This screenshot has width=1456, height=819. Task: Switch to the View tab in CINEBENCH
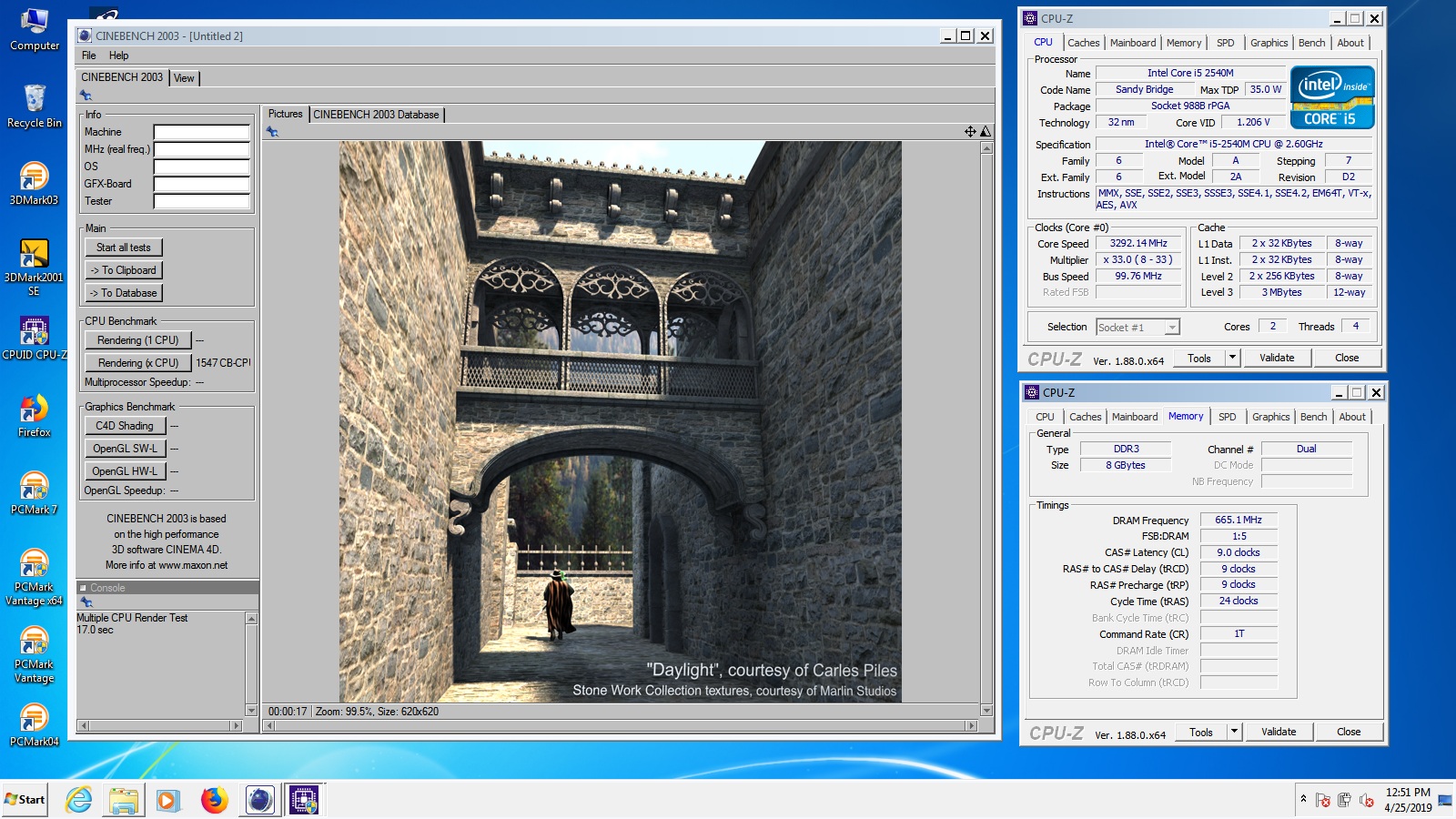click(184, 78)
